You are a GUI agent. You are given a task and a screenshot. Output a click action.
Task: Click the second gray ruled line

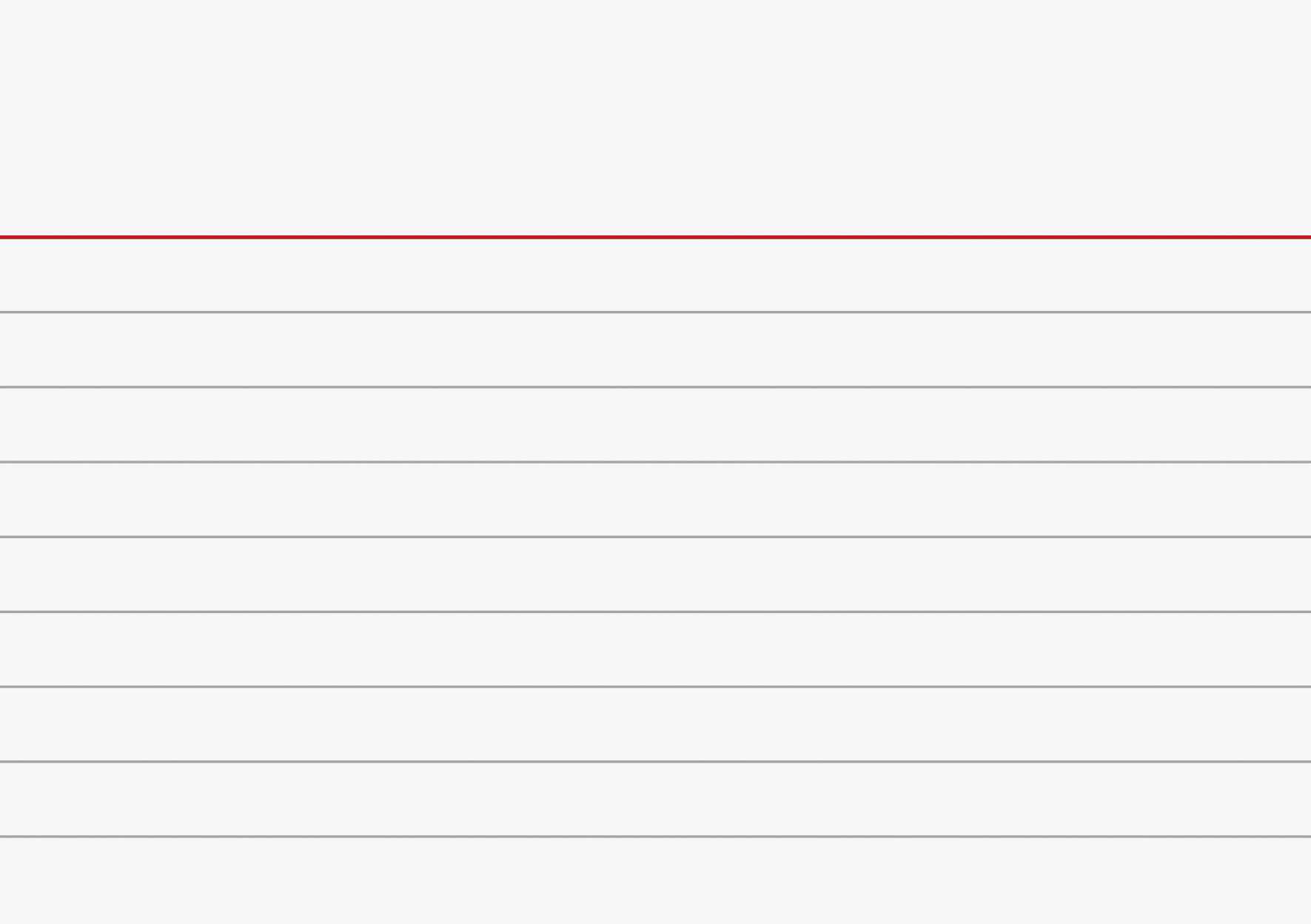[x=655, y=387]
